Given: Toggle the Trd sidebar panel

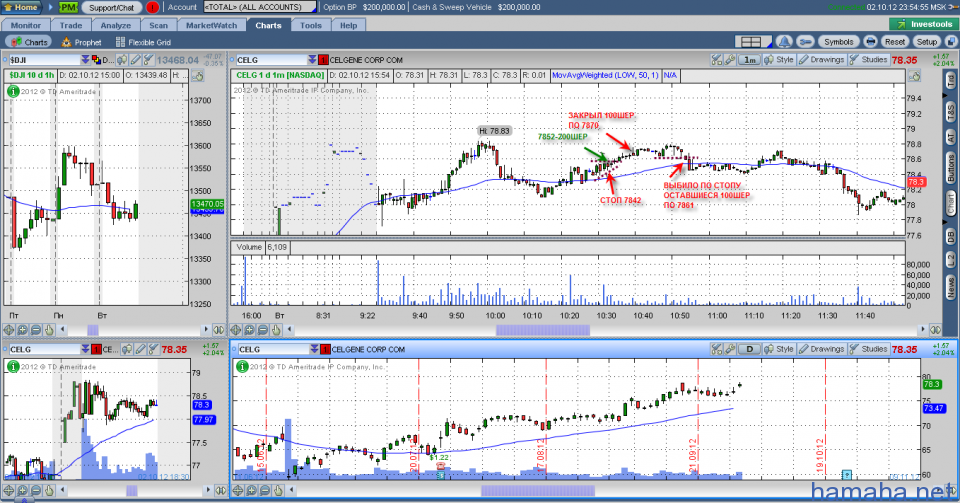Looking at the screenshot, I should (951, 80).
